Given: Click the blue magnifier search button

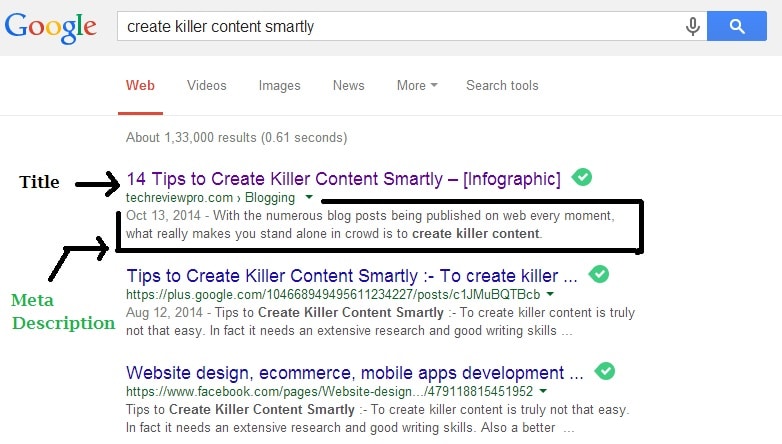Looking at the screenshot, I should [737, 26].
